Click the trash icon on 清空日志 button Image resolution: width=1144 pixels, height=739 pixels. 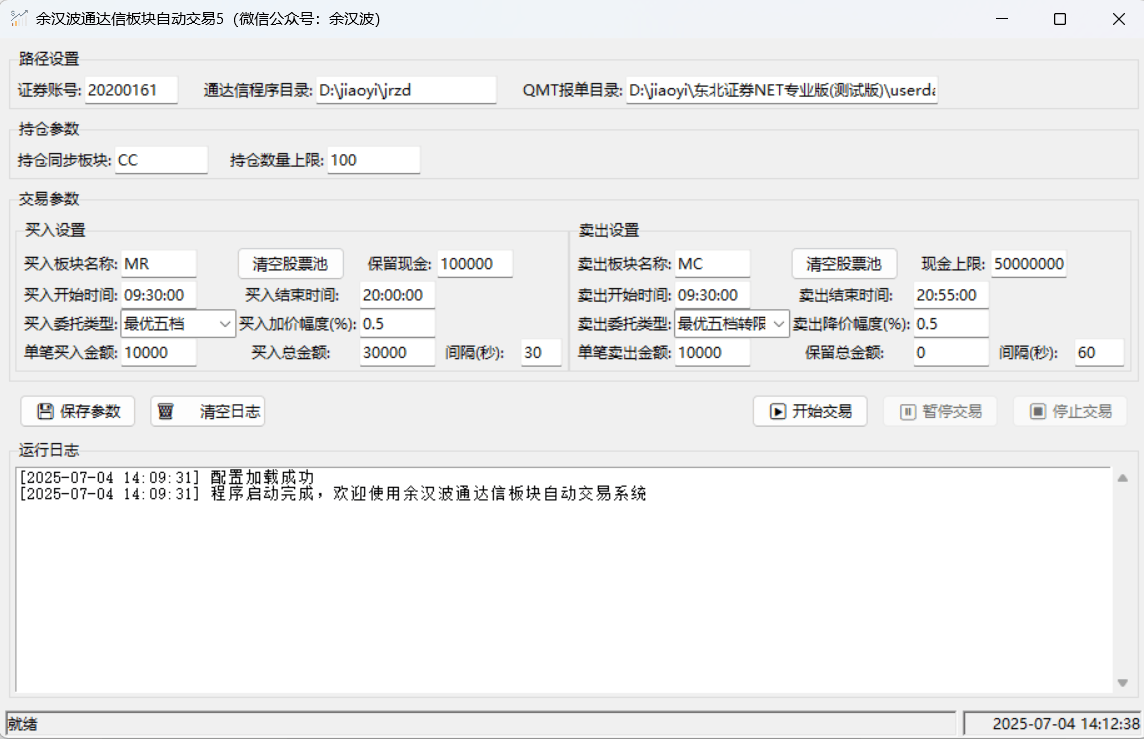[x=166, y=411]
